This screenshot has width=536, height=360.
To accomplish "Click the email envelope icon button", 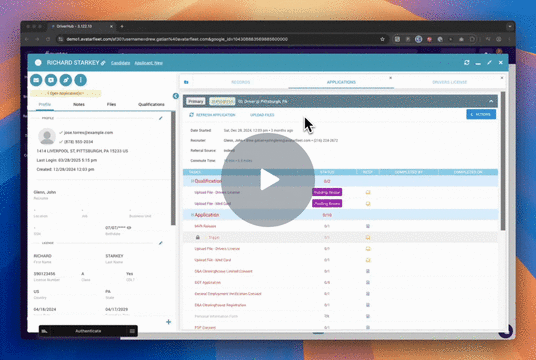I will [36, 80].
